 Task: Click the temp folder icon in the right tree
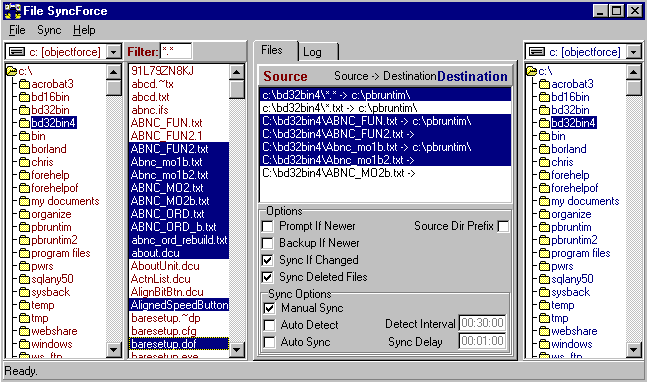(x=545, y=305)
